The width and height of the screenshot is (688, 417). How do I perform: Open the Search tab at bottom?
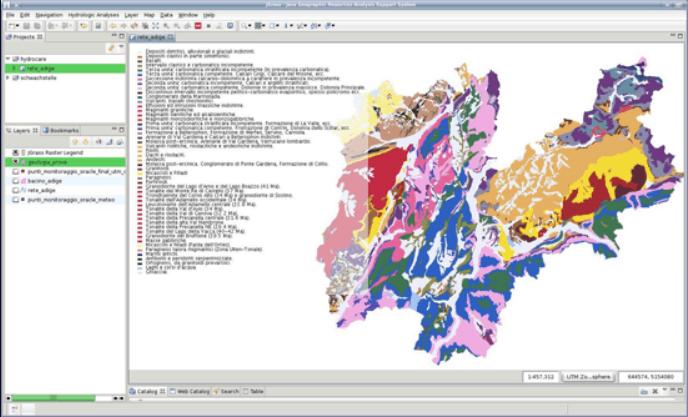(x=226, y=391)
